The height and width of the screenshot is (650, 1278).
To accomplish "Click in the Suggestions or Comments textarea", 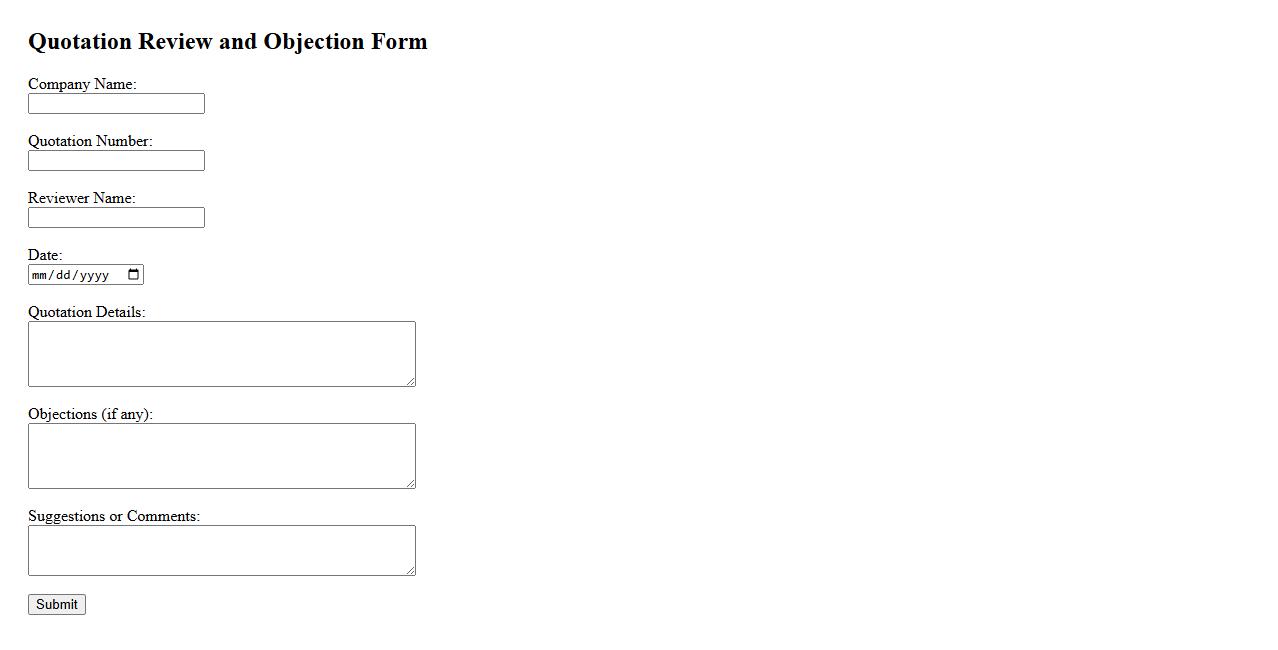I will pos(221,550).
